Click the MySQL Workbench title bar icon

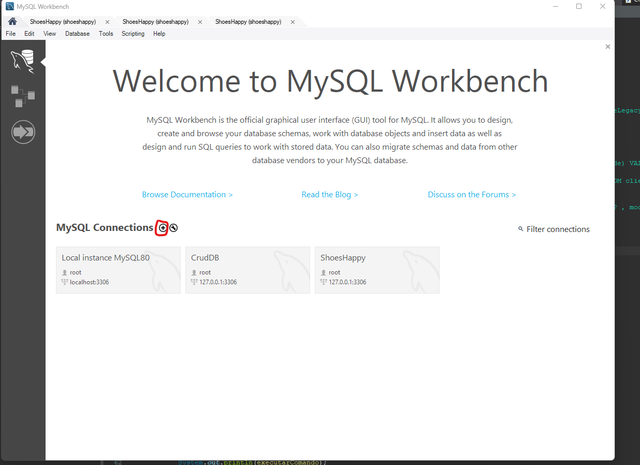pyautogui.click(x=10, y=7)
